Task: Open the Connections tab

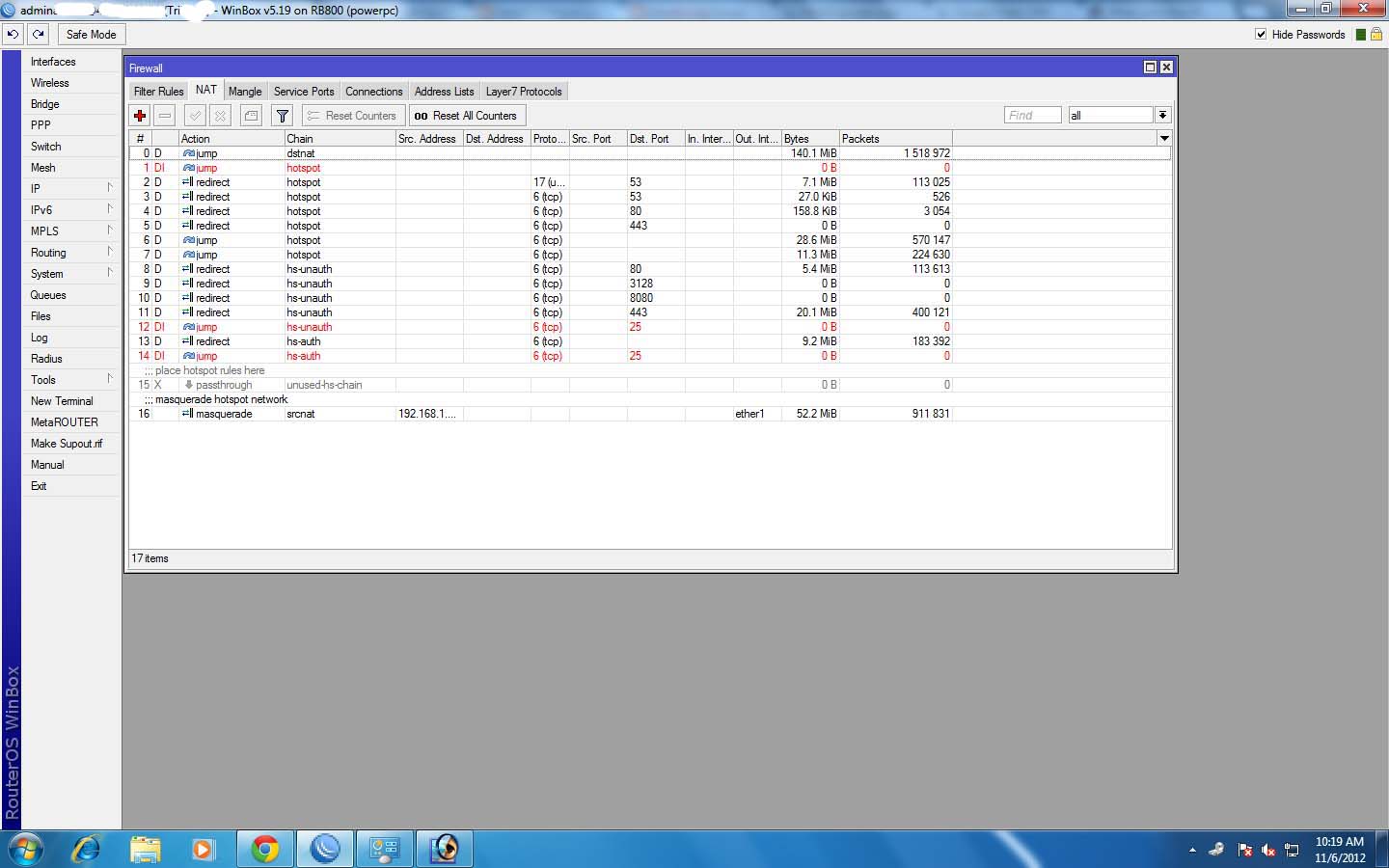Action: [374, 92]
